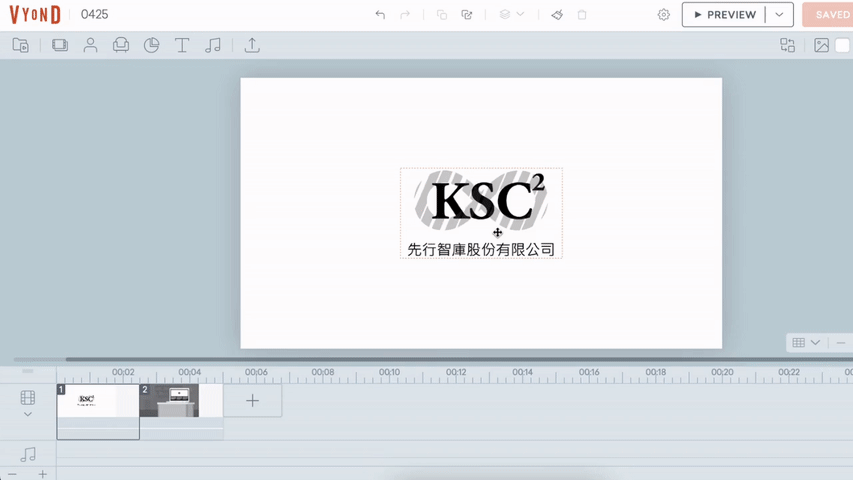Add Text with the T icon
The image size is (853, 480).
tap(182, 45)
